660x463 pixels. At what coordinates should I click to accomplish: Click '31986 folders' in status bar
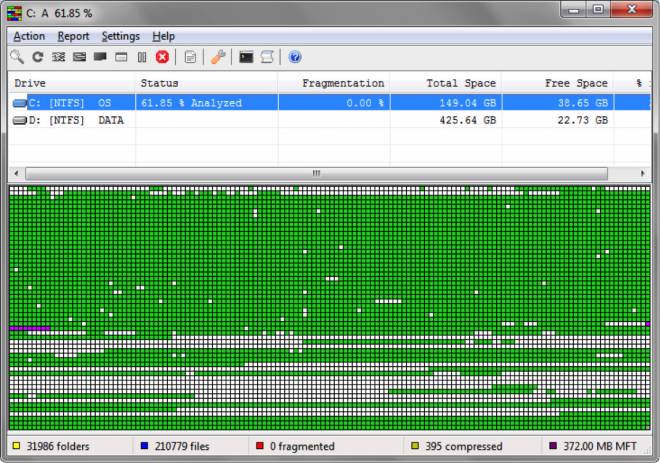(58, 446)
